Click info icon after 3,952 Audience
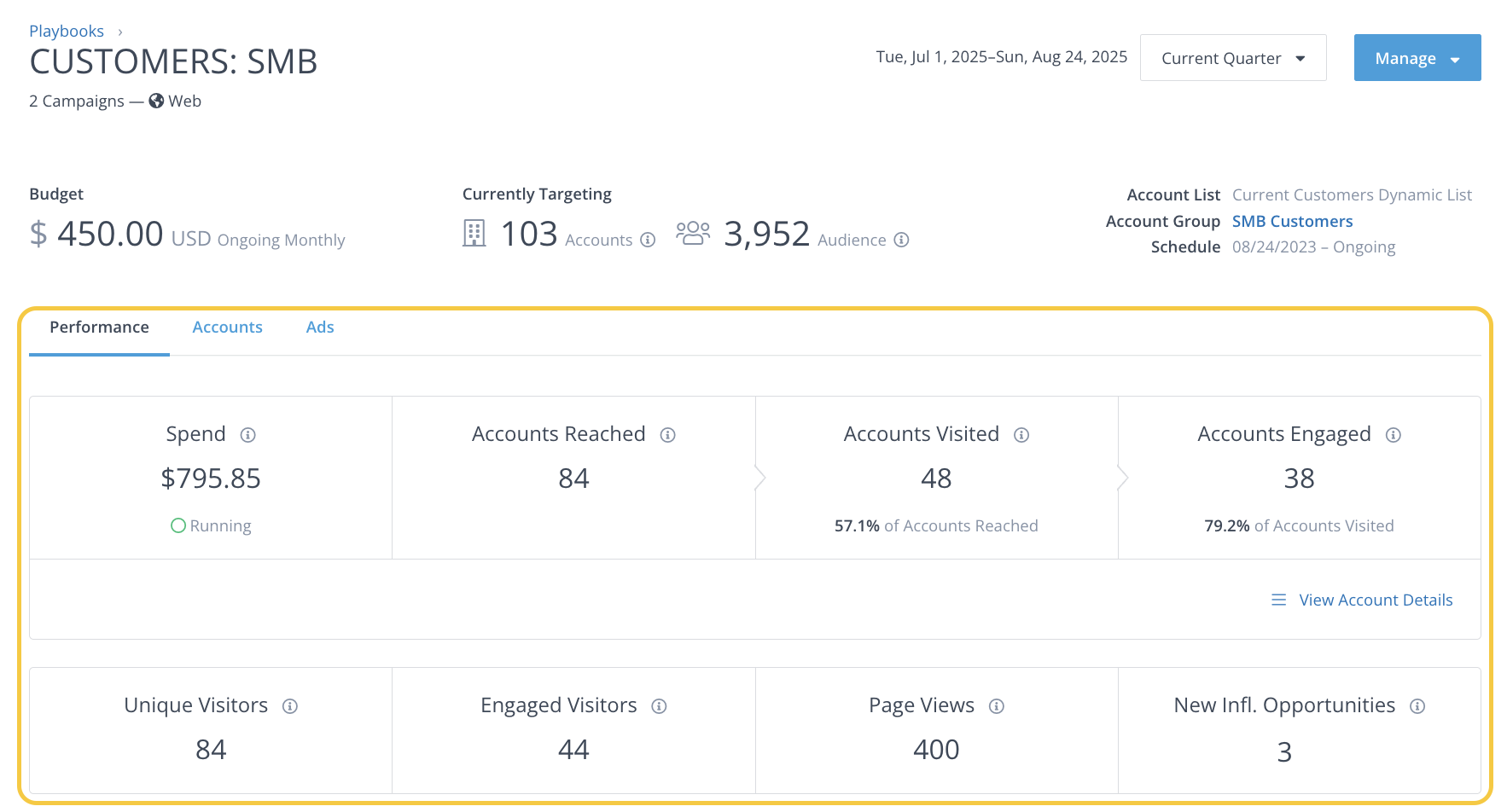The height and width of the screenshot is (812, 1507). (x=901, y=240)
